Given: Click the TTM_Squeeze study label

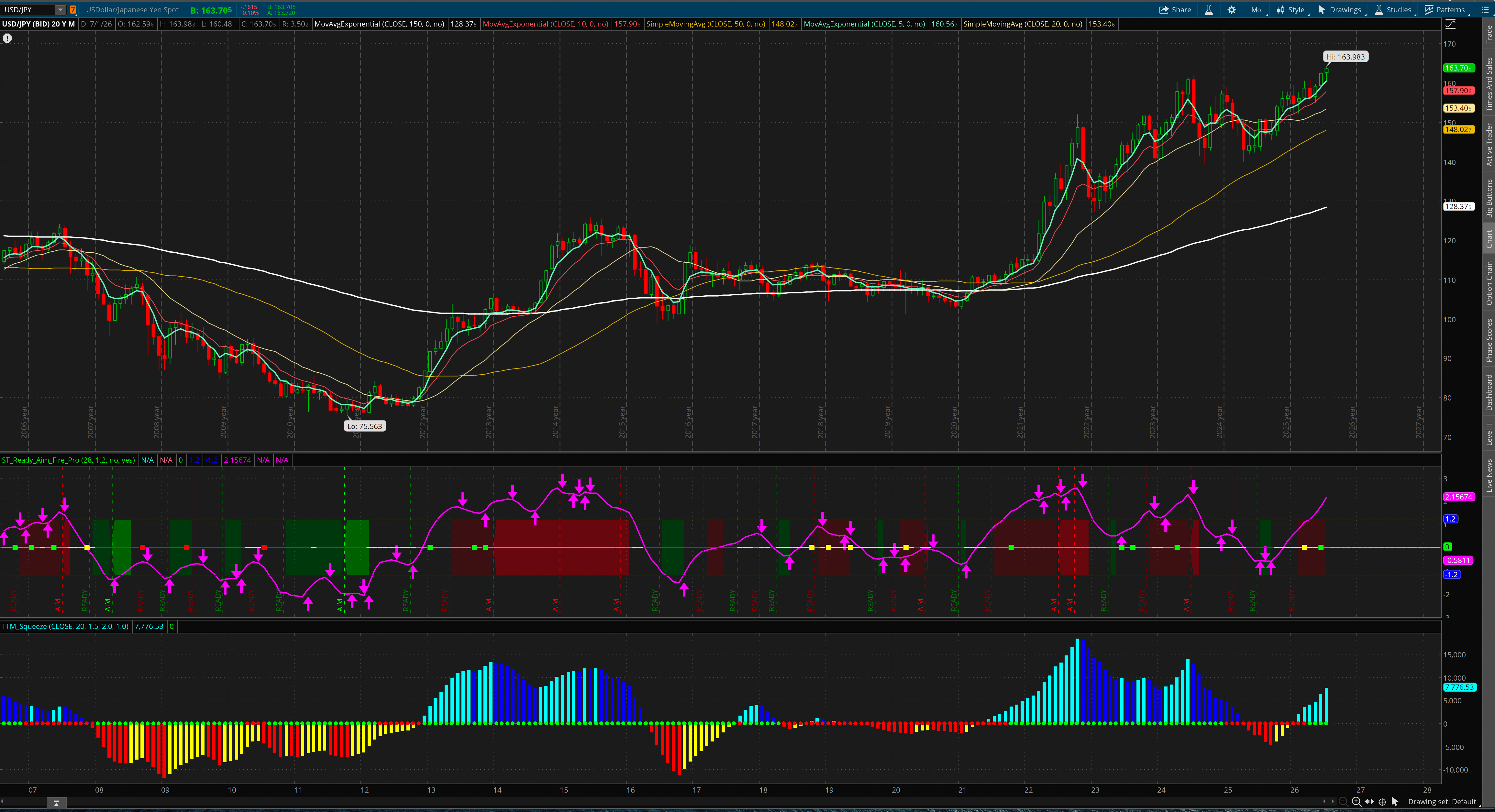Looking at the screenshot, I should pos(65,626).
